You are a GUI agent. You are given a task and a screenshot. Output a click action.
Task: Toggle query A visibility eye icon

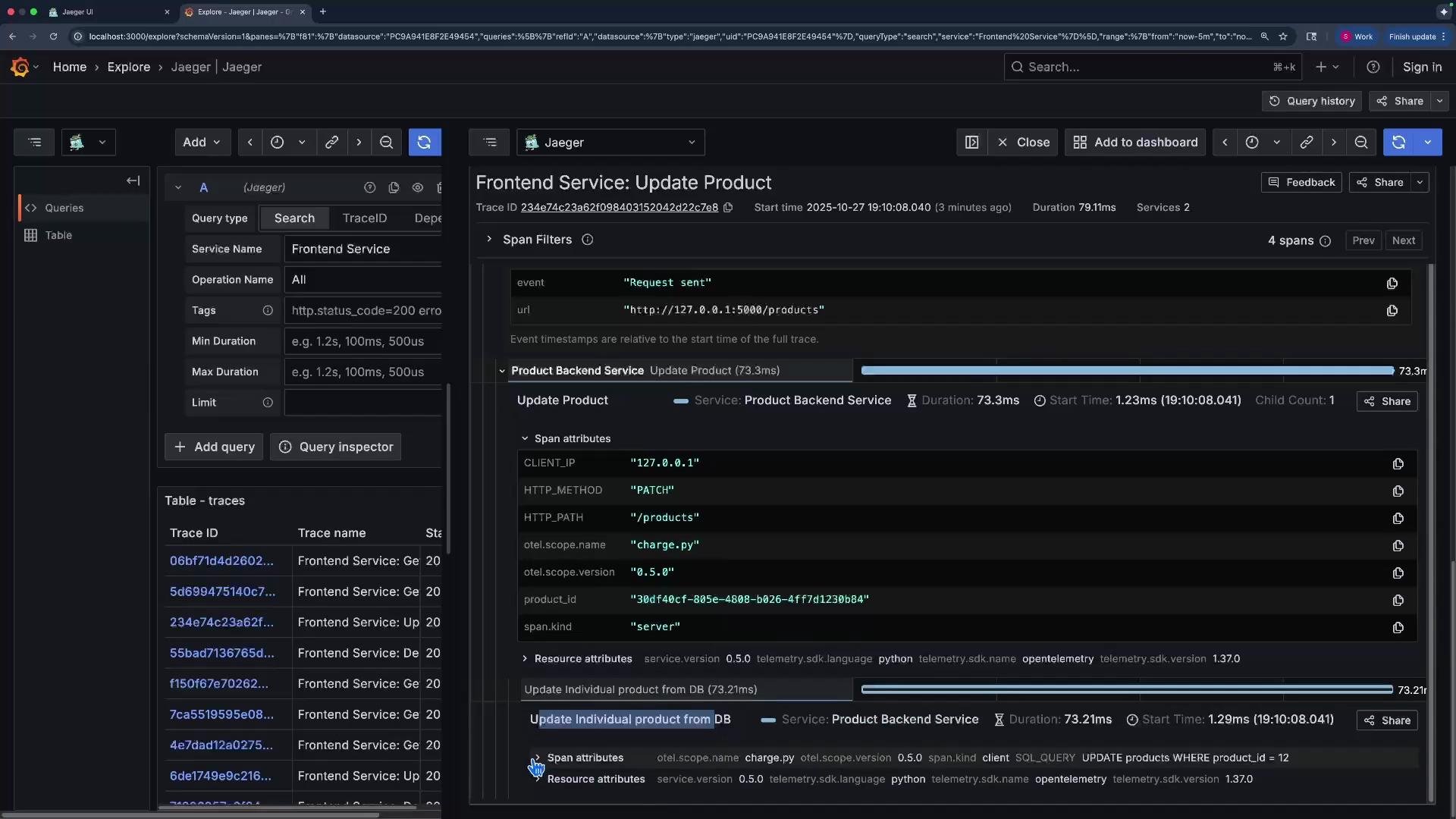[418, 187]
